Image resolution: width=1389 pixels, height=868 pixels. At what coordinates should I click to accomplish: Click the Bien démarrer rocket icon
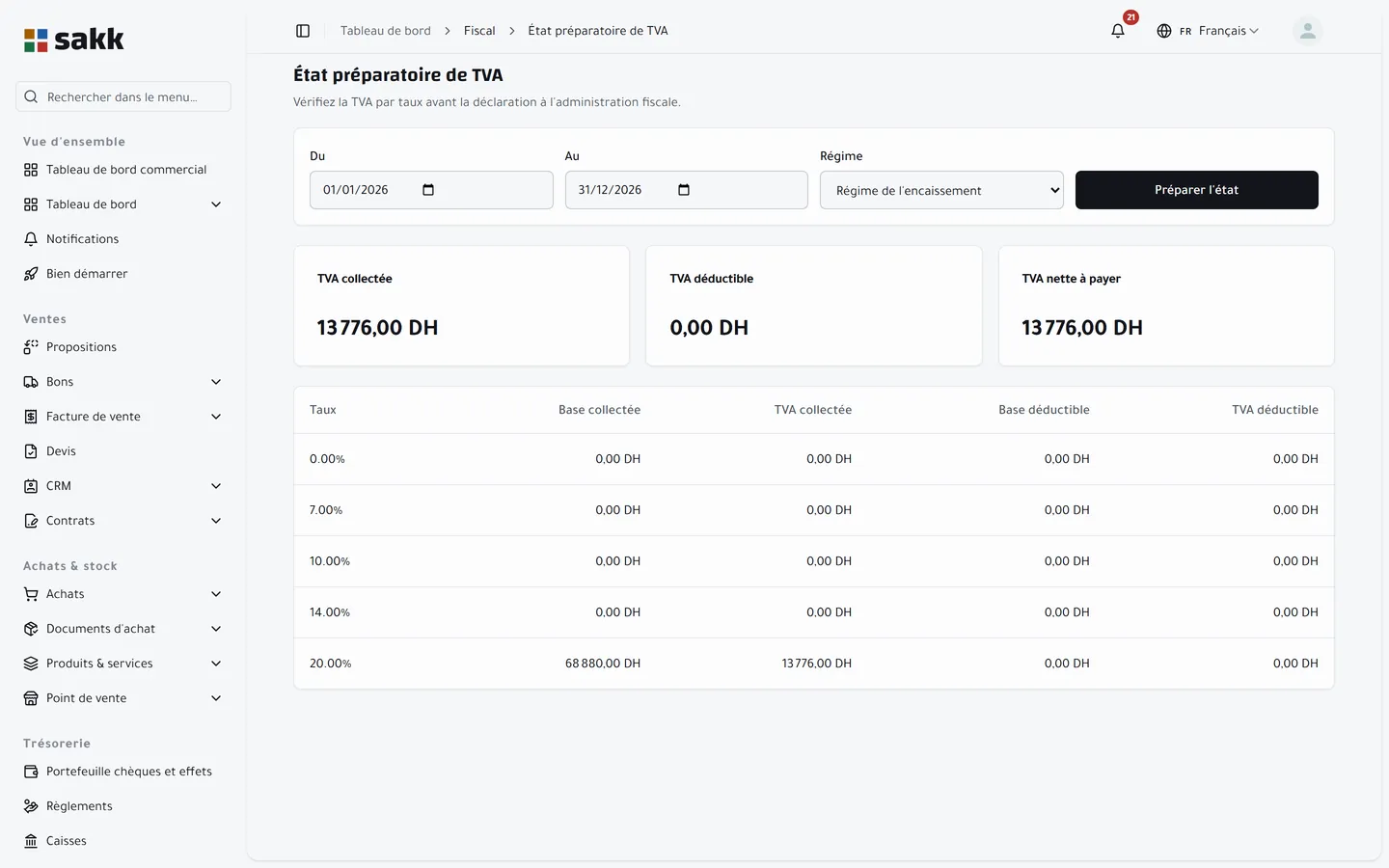pos(31,274)
